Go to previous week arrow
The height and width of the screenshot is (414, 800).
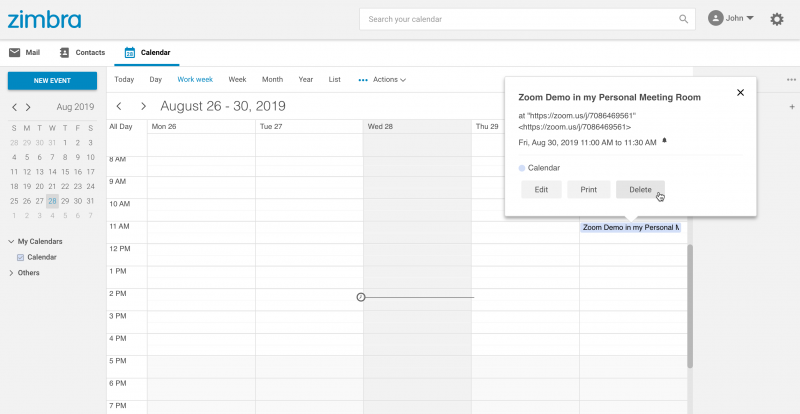pos(119,106)
